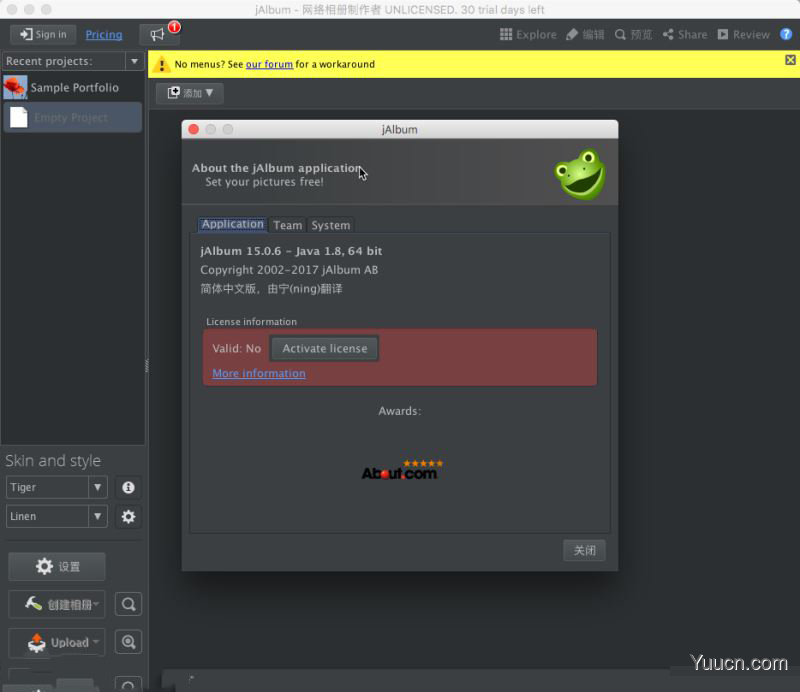
Task: Expand the Recent projects dropdown
Action: point(134,61)
